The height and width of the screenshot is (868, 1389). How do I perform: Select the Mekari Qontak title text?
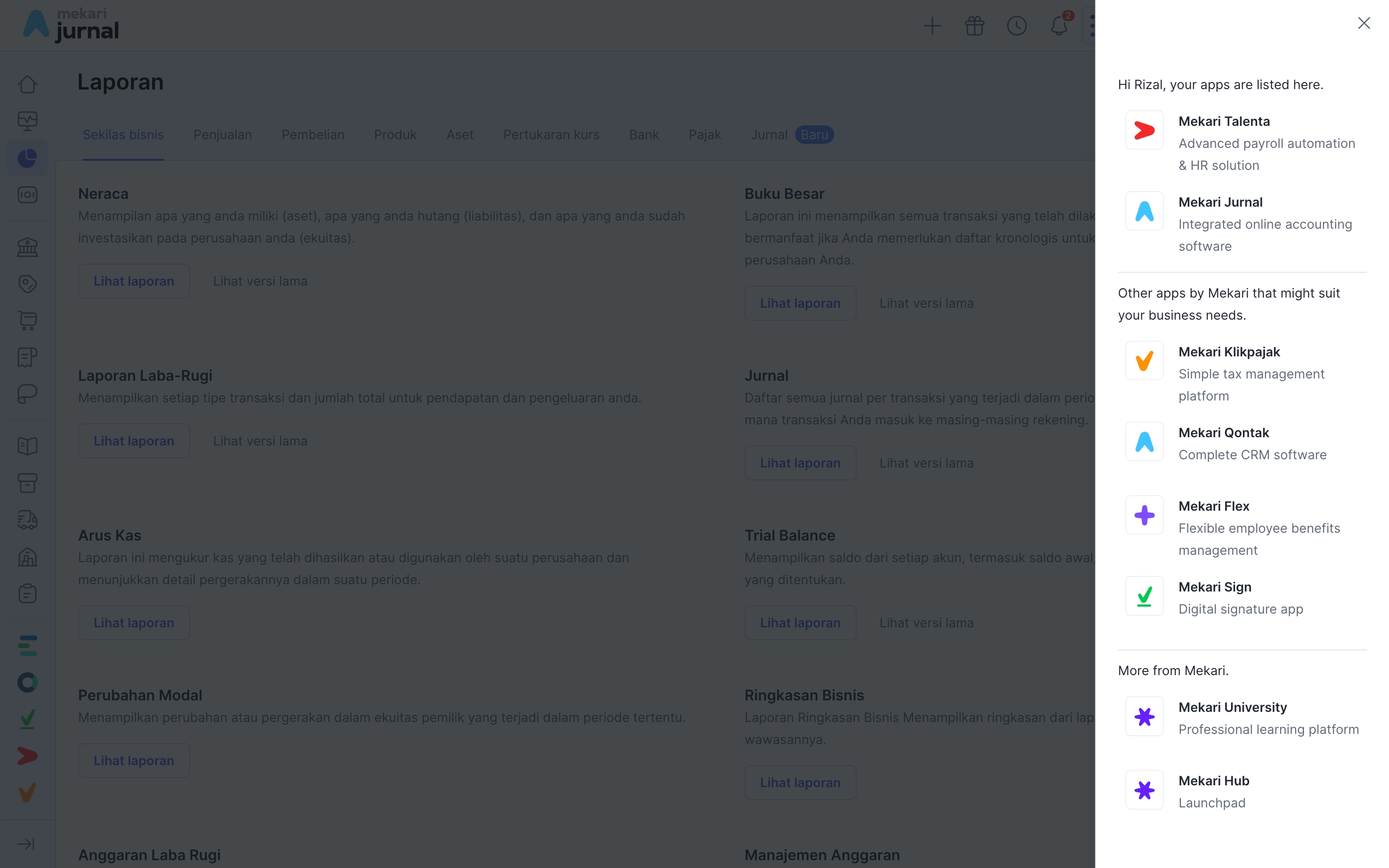tap(1224, 433)
